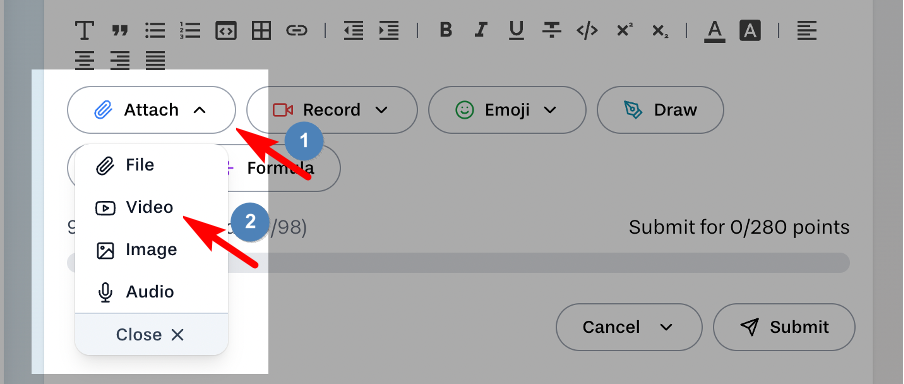Insert a blockquote using quote icon
Screen dimensions: 904x384
click(120, 31)
